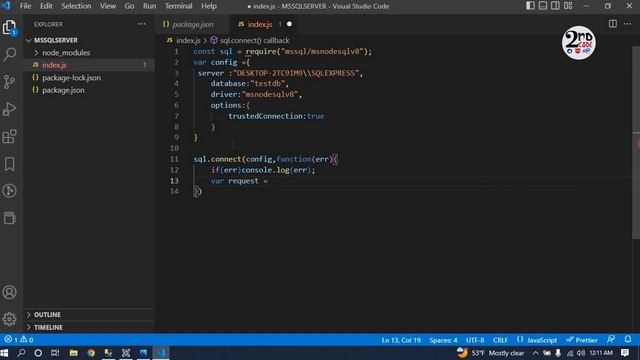The image size is (640, 360).
Task: Click volume icon in system tray
Action: [x=581, y=353]
